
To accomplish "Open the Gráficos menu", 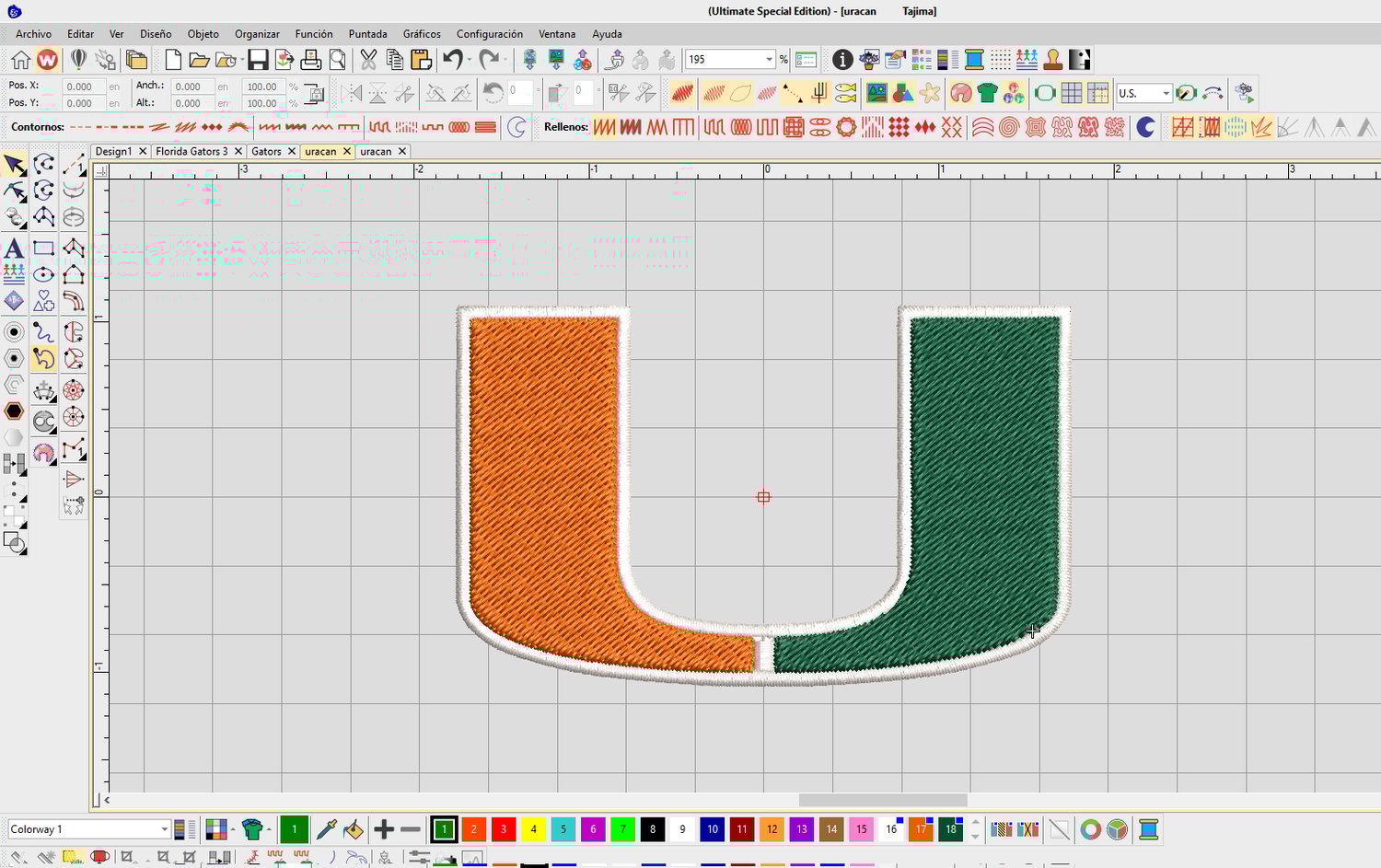I will pyautogui.click(x=422, y=34).
